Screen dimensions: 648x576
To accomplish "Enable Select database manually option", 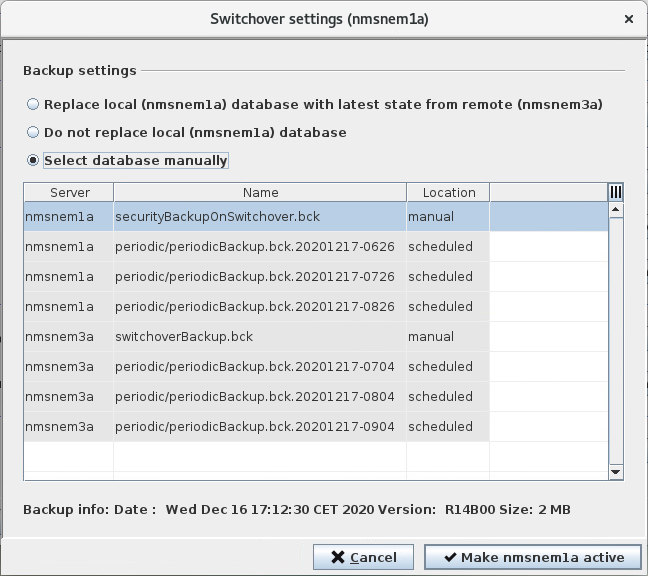I will 34,160.
